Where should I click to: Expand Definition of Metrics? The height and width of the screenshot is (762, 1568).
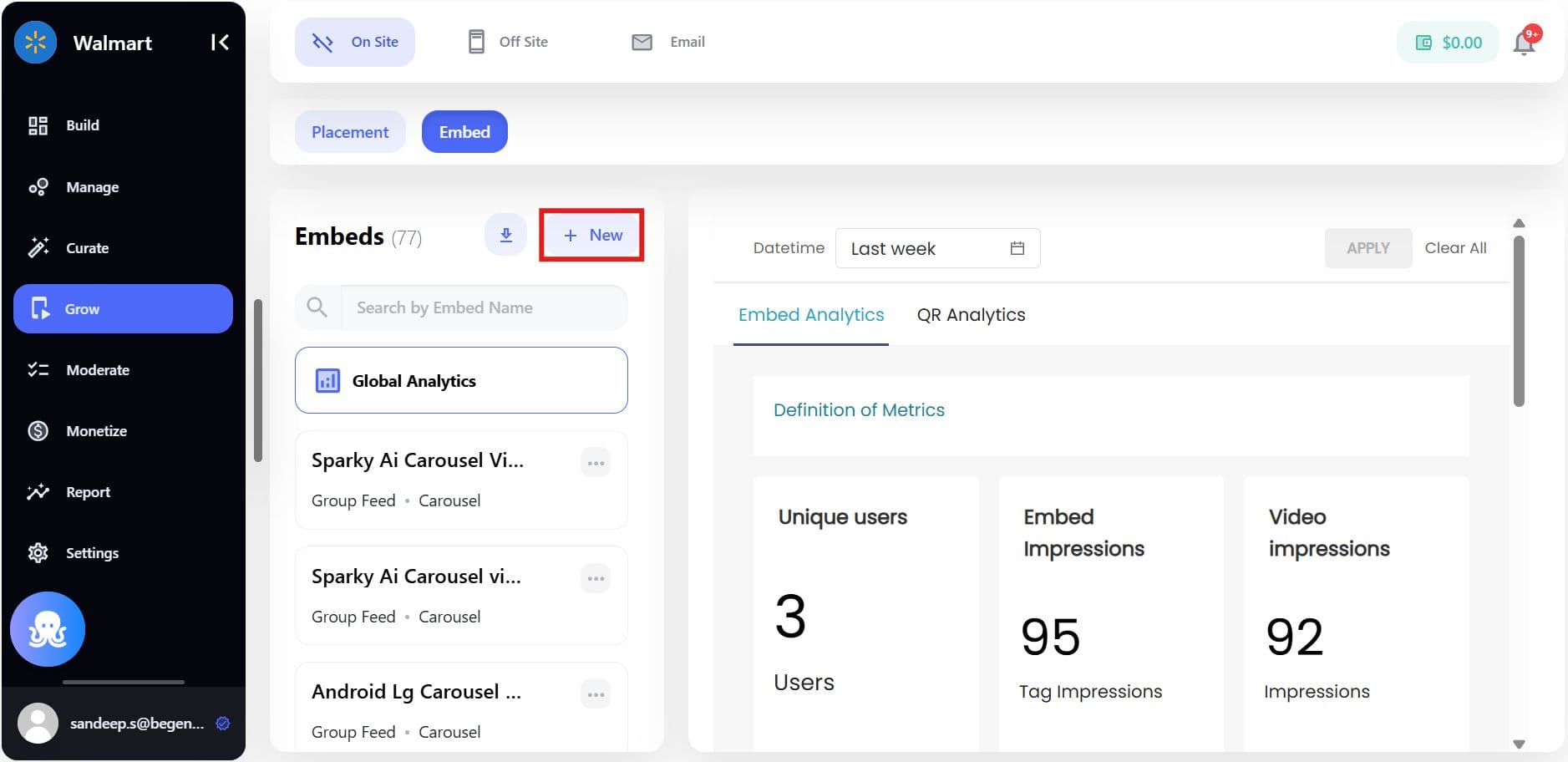click(859, 410)
